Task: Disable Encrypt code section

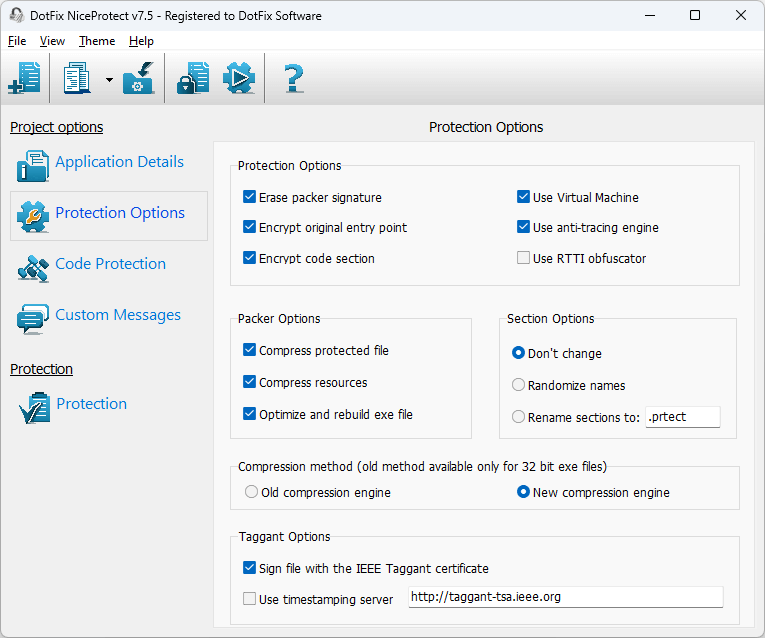Action: pos(249,258)
